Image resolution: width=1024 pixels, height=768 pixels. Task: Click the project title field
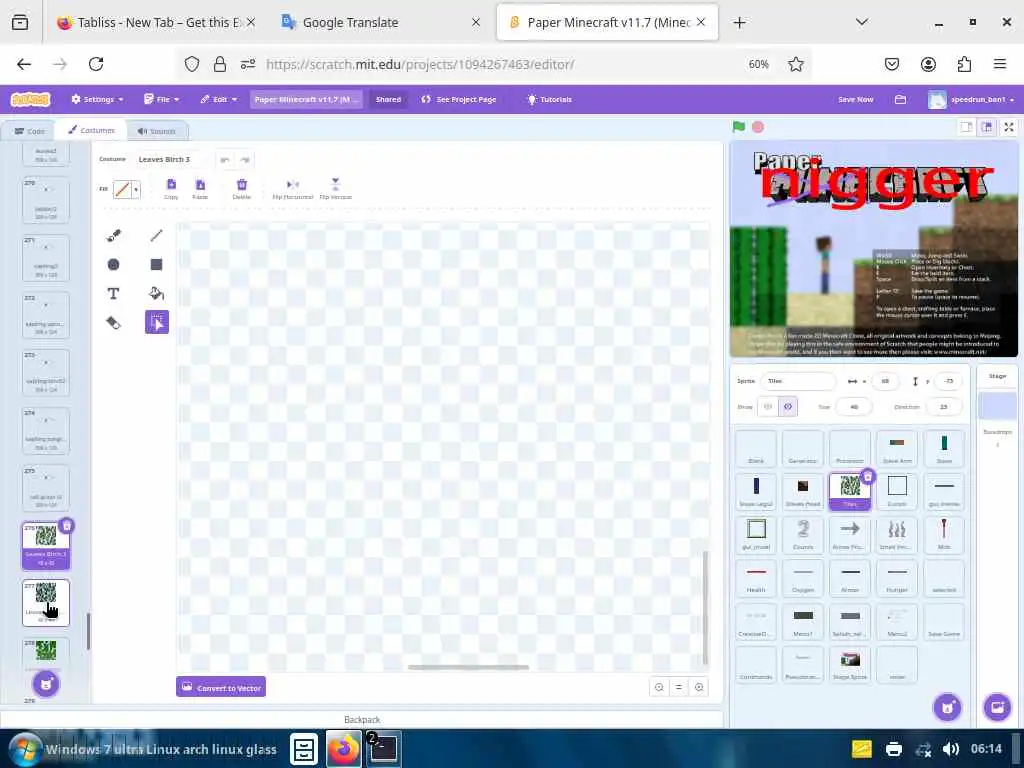306,99
